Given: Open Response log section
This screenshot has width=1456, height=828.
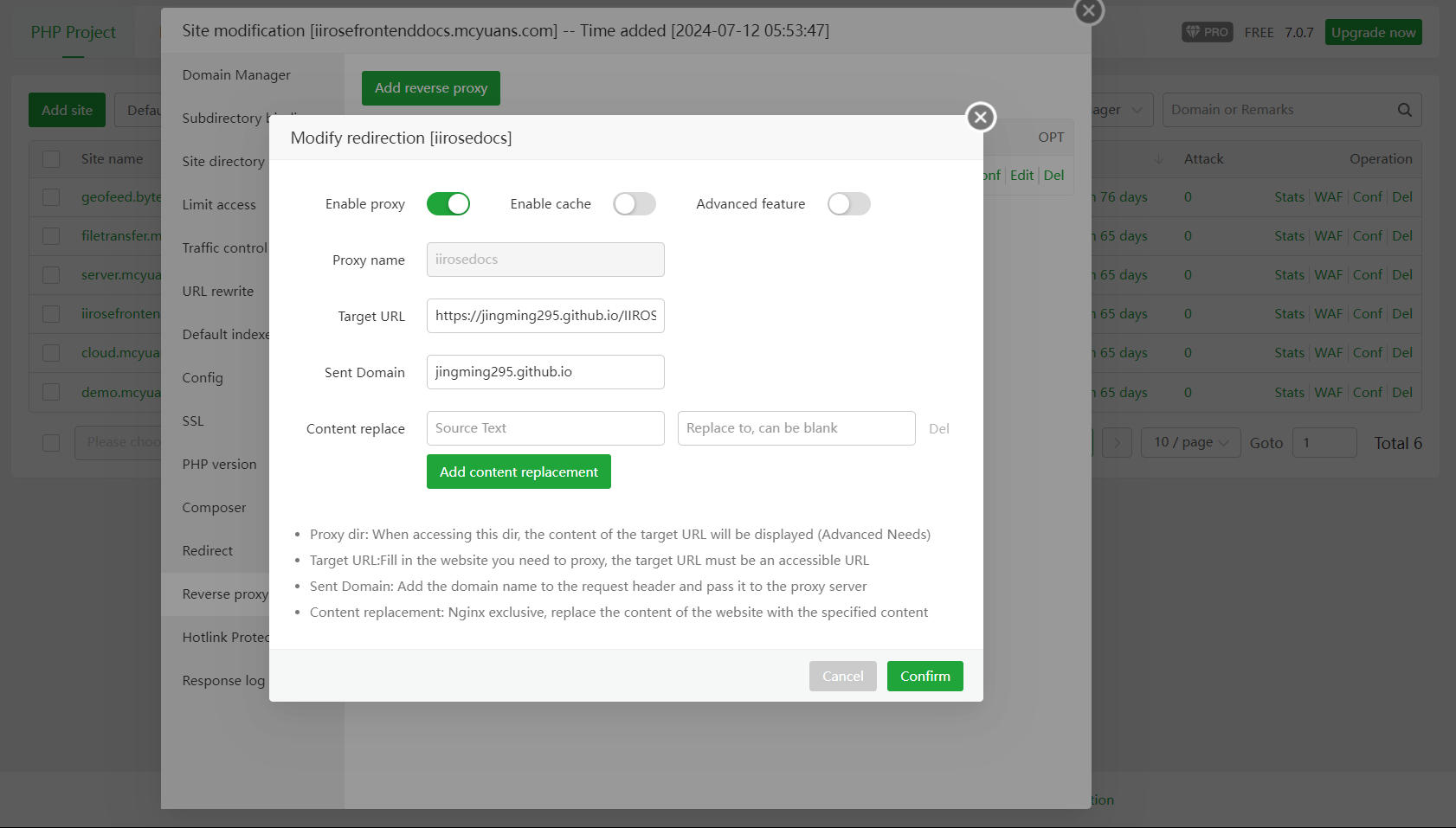Looking at the screenshot, I should click(223, 681).
